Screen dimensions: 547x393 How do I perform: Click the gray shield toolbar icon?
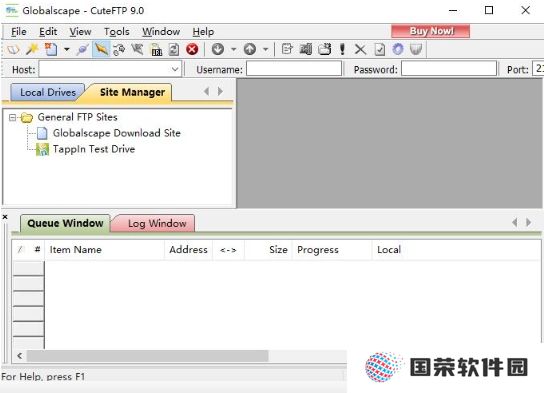416,49
